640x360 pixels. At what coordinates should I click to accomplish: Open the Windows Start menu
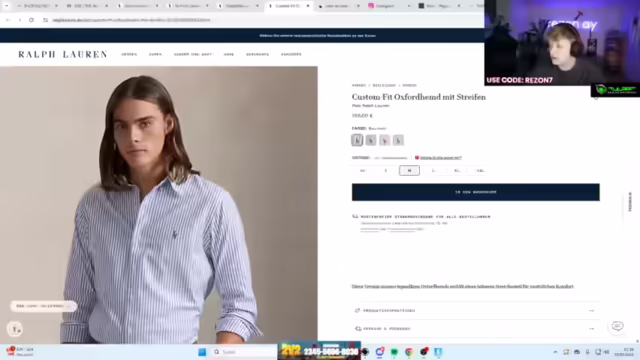click(202, 352)
